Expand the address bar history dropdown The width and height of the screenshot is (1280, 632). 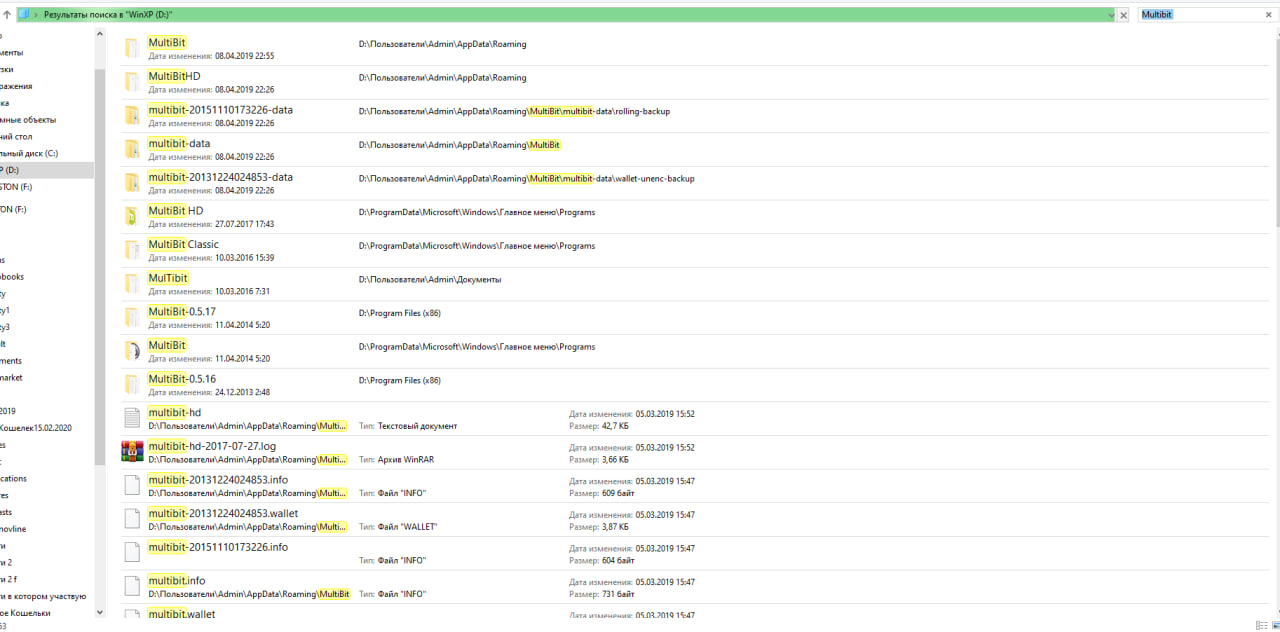1110,15
